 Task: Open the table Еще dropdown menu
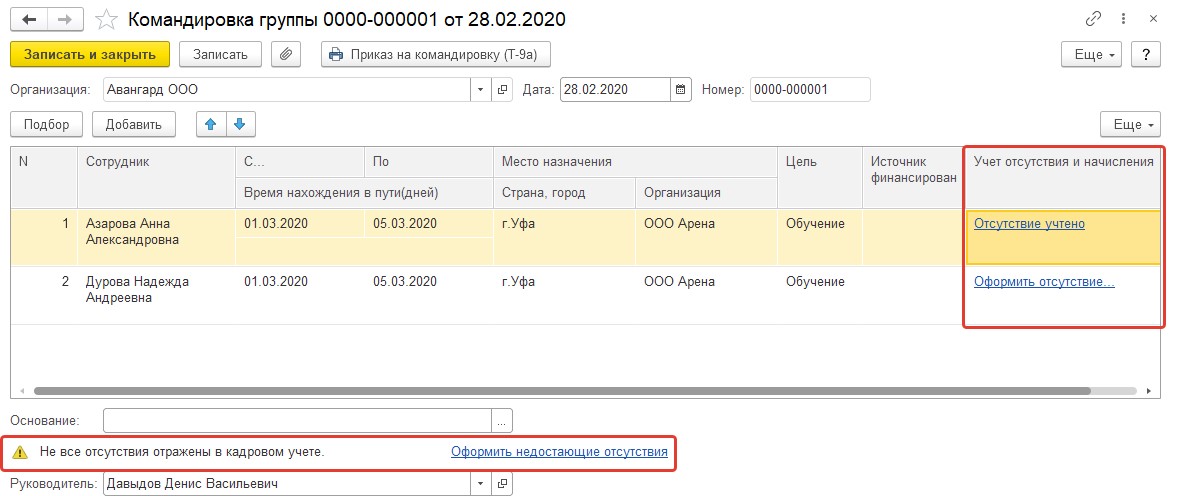coord(1130,125)
